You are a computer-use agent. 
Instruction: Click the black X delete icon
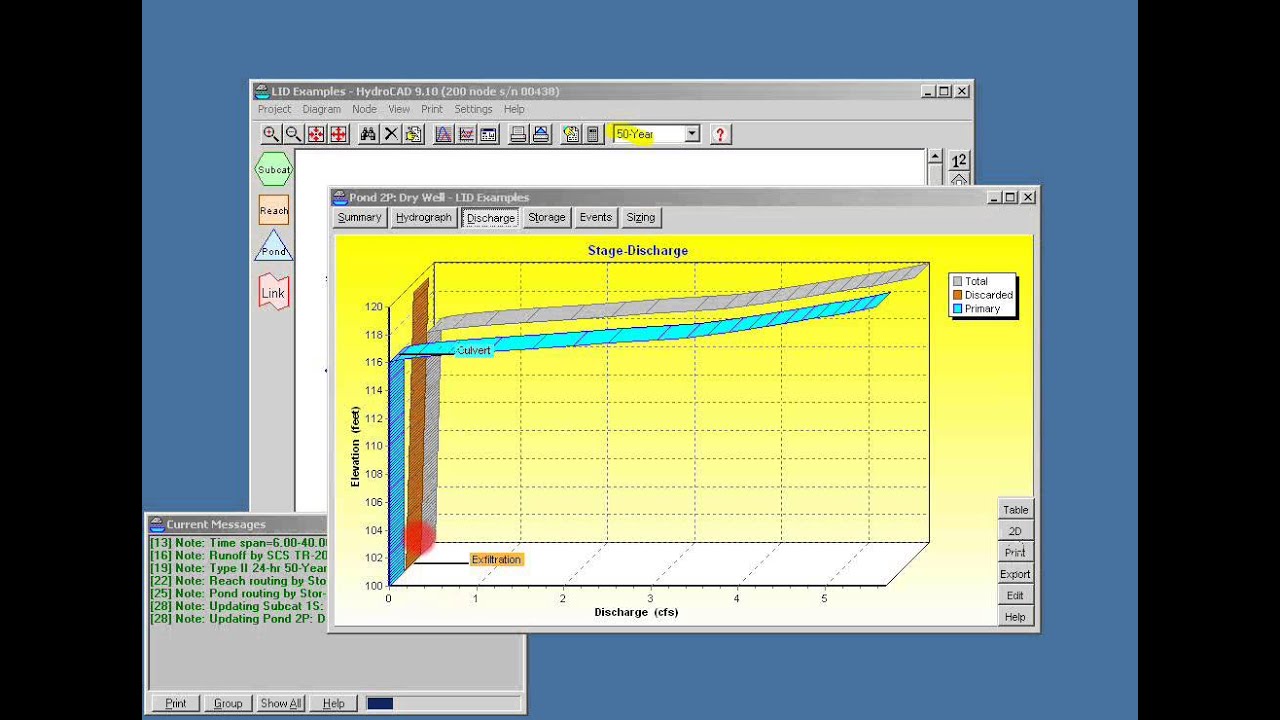click(391, 134)
